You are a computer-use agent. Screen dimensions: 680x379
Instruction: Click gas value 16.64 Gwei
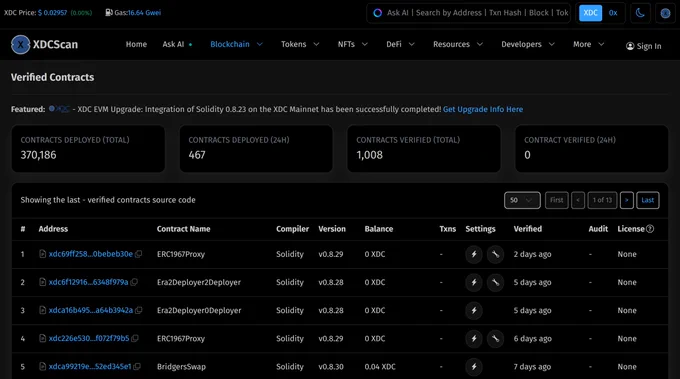pos(144,13)
